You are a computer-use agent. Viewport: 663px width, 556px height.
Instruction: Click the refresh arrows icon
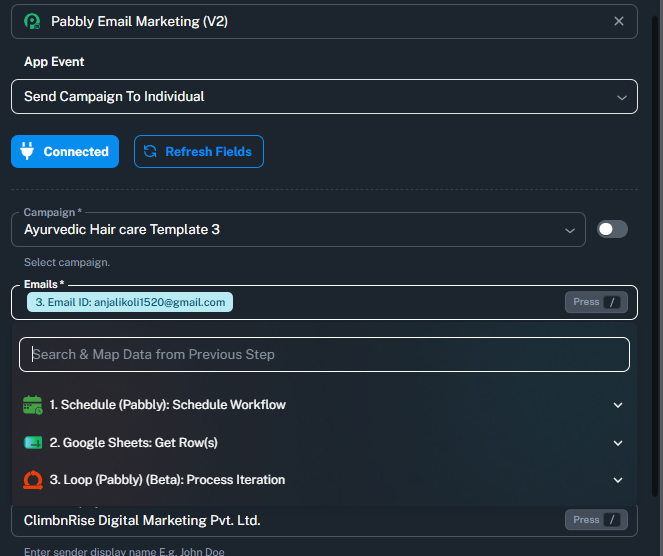150,151
